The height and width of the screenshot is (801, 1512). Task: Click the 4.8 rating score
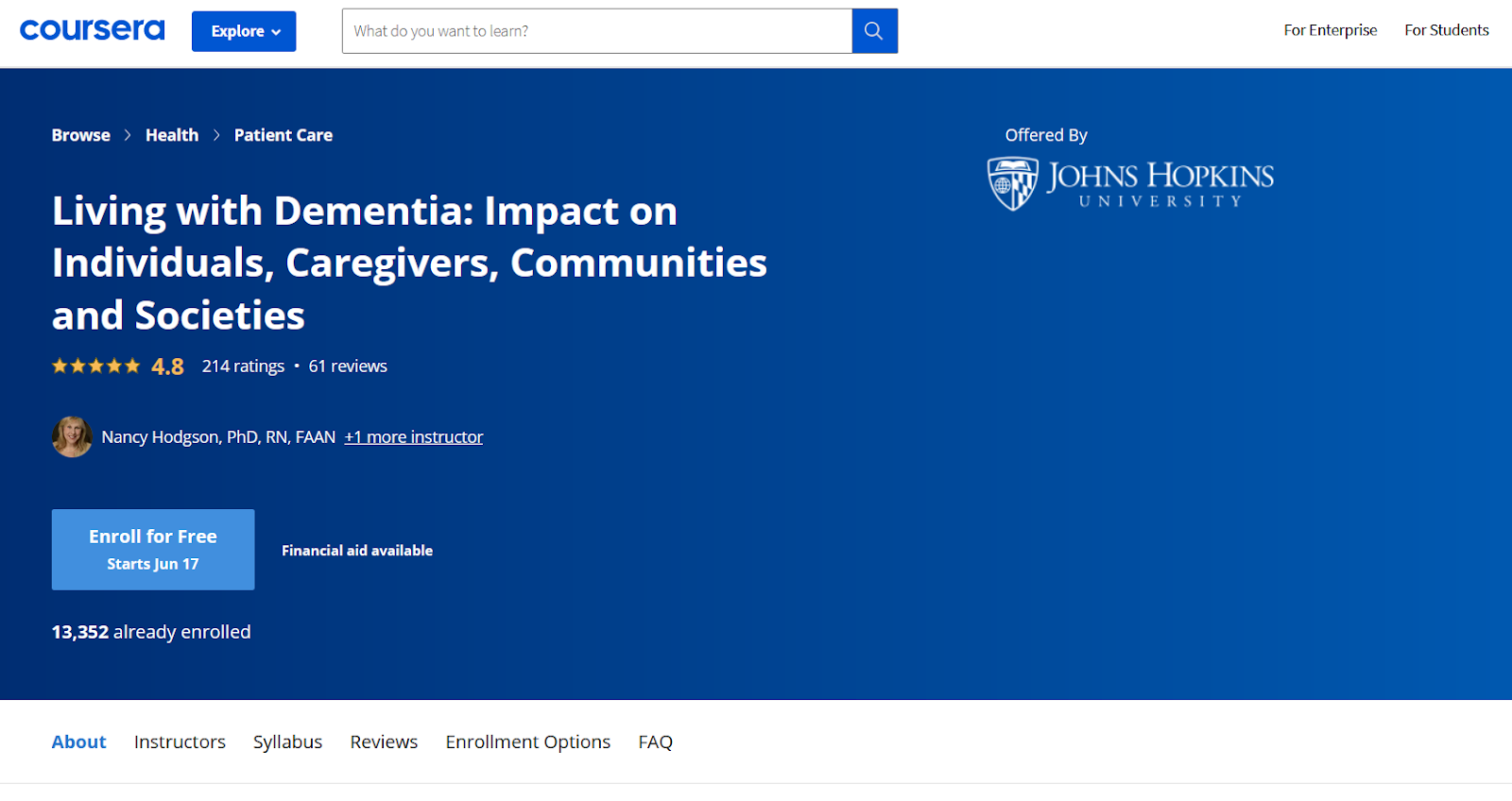tap(167, 366)
